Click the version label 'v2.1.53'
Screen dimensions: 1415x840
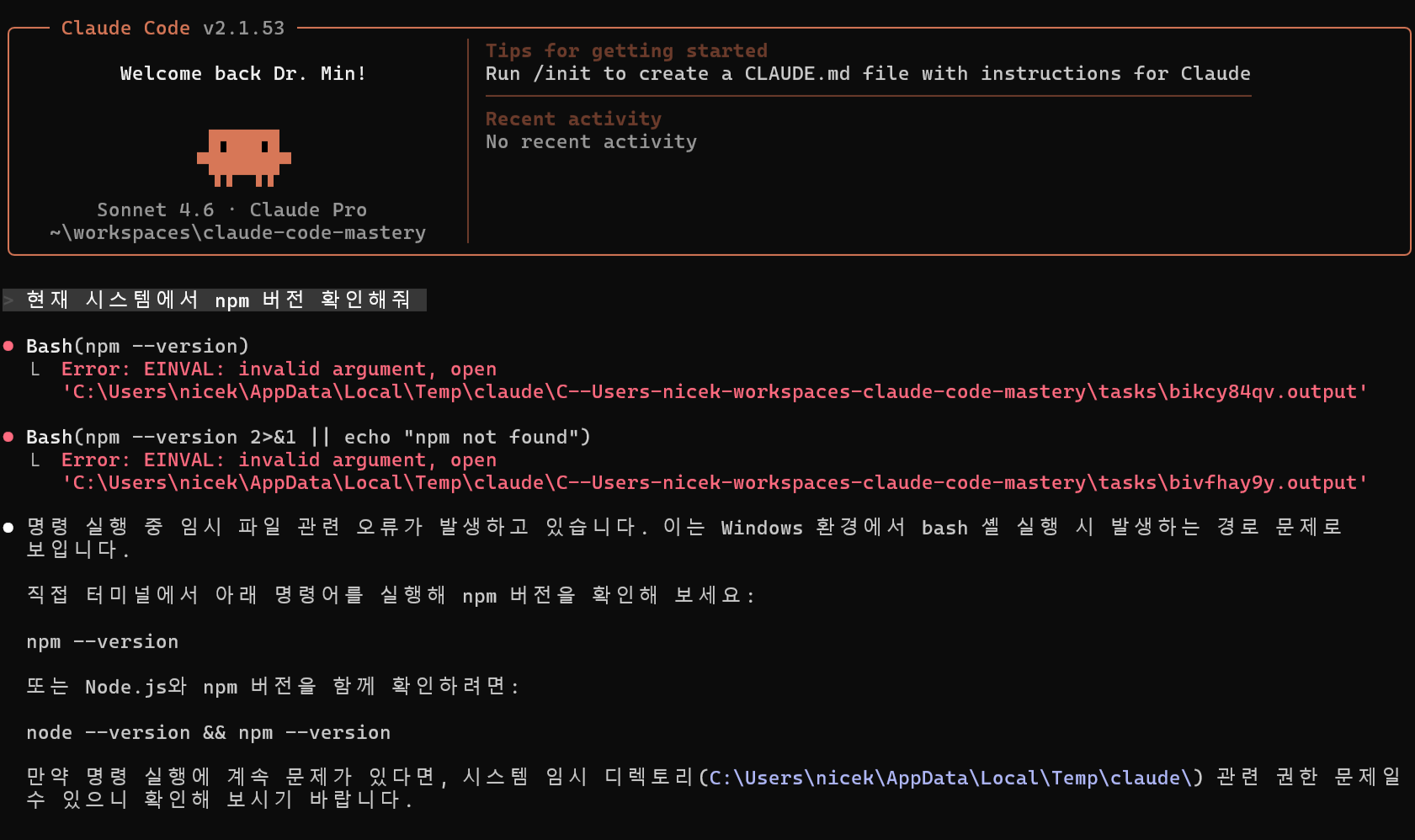point(244,28)
